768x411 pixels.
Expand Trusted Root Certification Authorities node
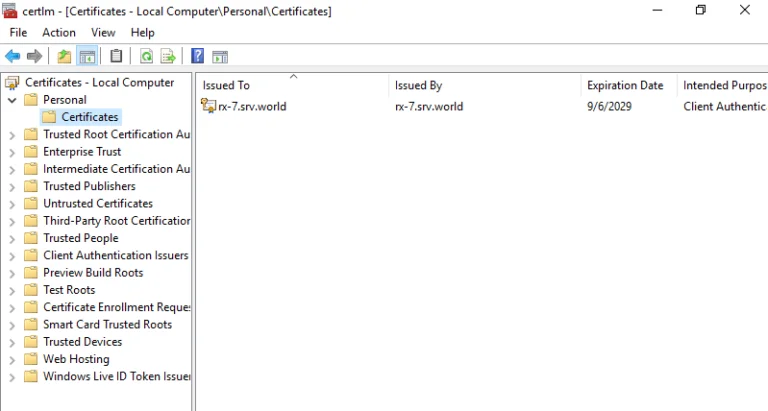(x=12, y=135)
